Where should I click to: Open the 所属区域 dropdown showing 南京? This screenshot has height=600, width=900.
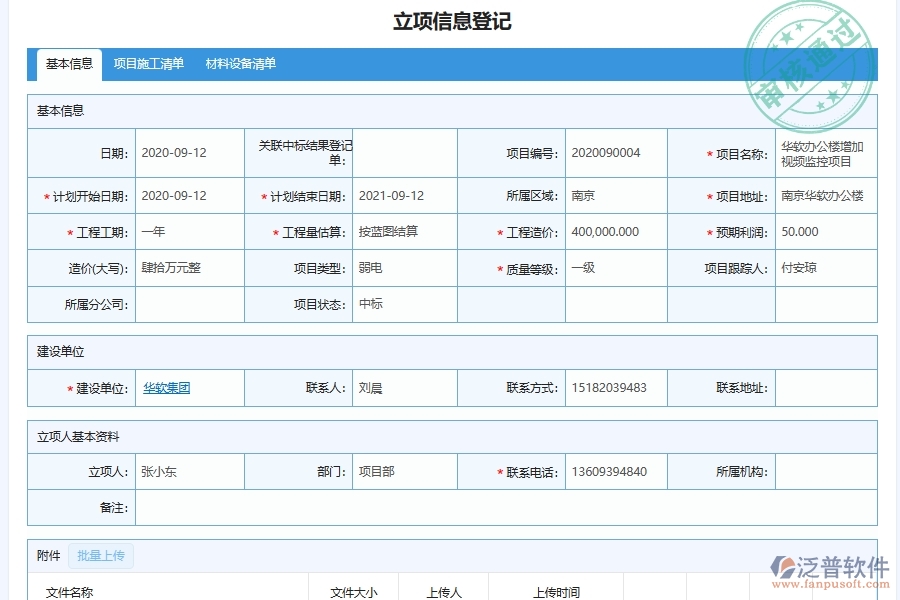(610, 195)
